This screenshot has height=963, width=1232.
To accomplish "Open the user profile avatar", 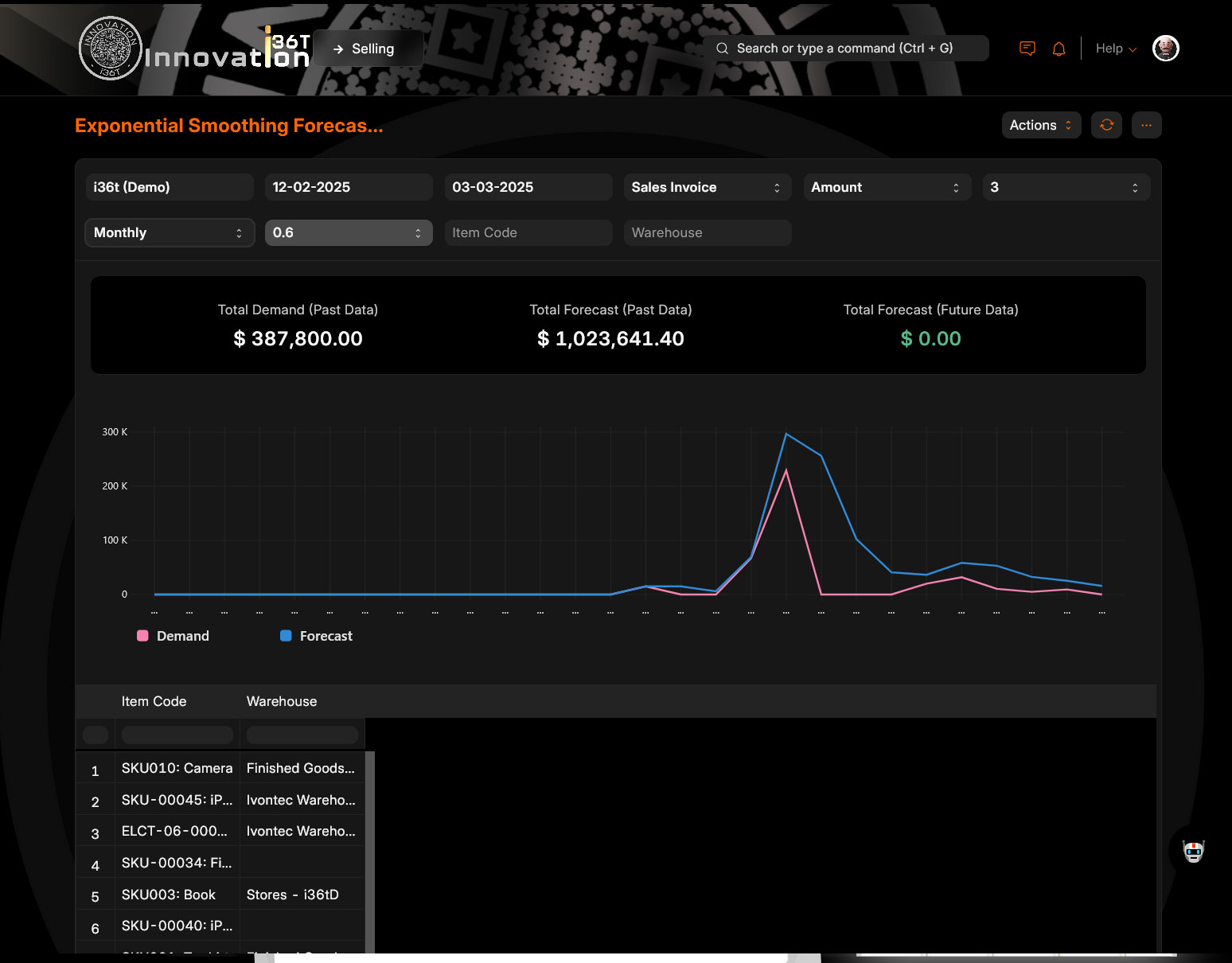I will (1165, 49).
